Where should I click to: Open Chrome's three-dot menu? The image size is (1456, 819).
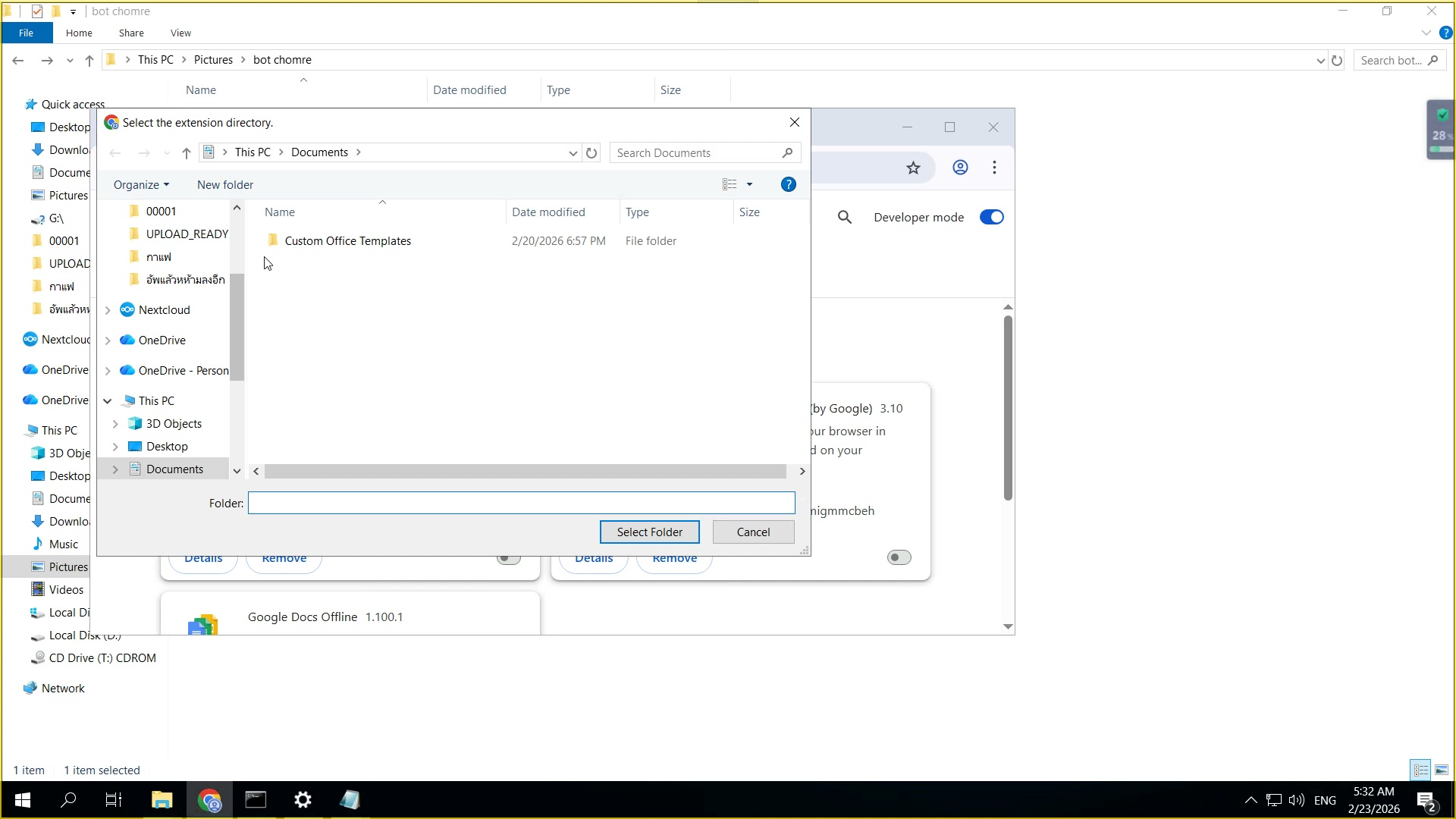click(994, 168)
